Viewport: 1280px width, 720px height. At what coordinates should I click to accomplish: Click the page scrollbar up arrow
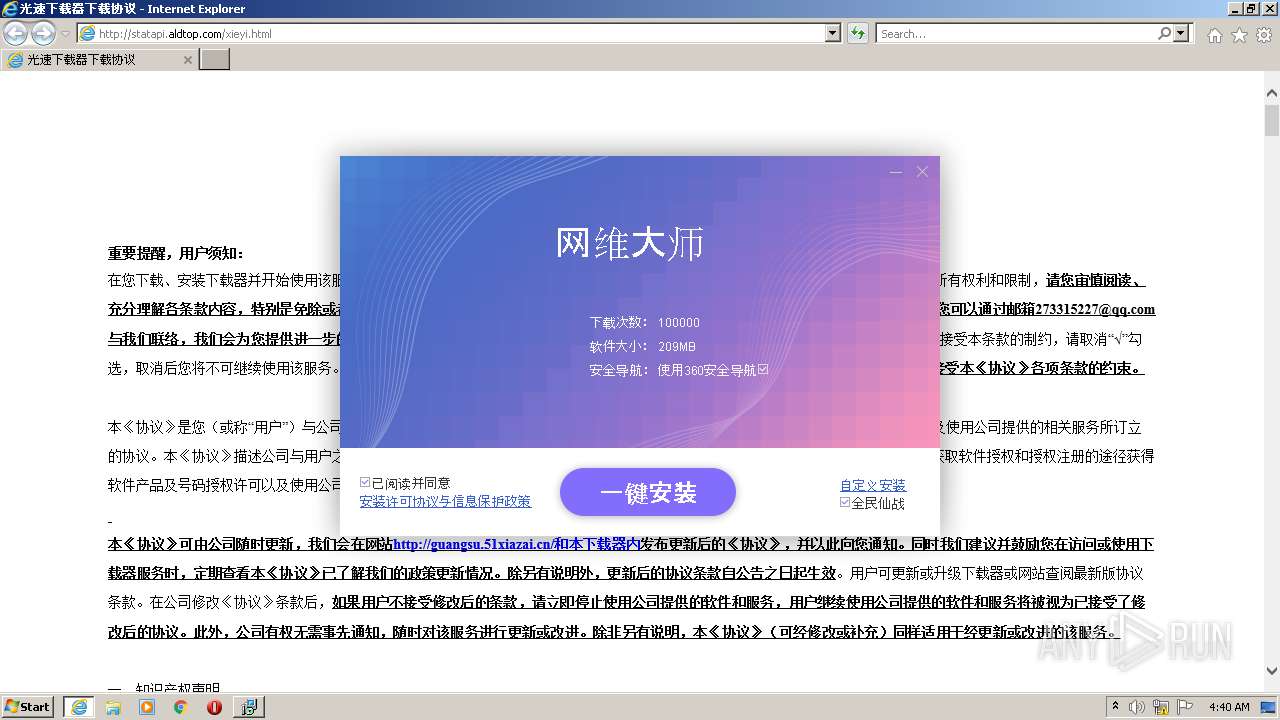1271,93
